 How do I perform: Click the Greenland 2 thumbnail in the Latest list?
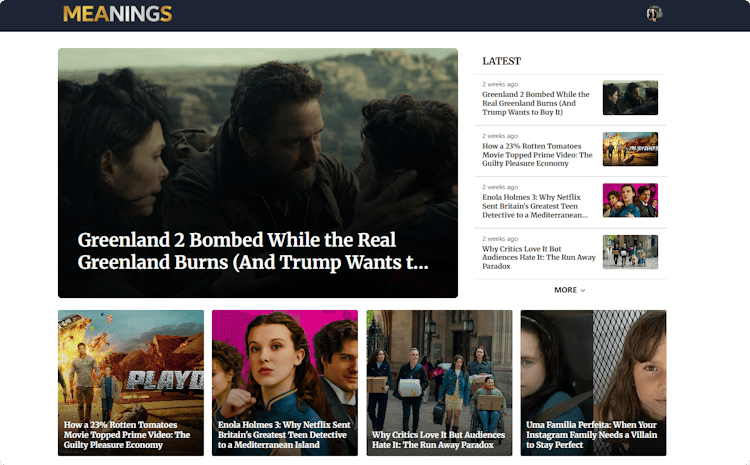click(x=630, y=98)
